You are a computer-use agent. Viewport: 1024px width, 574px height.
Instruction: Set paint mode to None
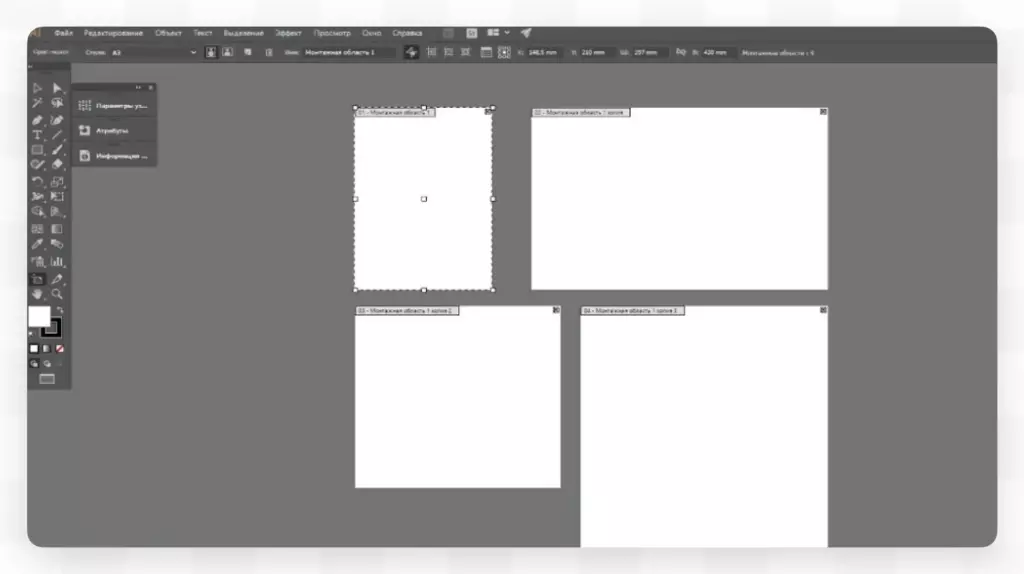click(x=59, y=349)
